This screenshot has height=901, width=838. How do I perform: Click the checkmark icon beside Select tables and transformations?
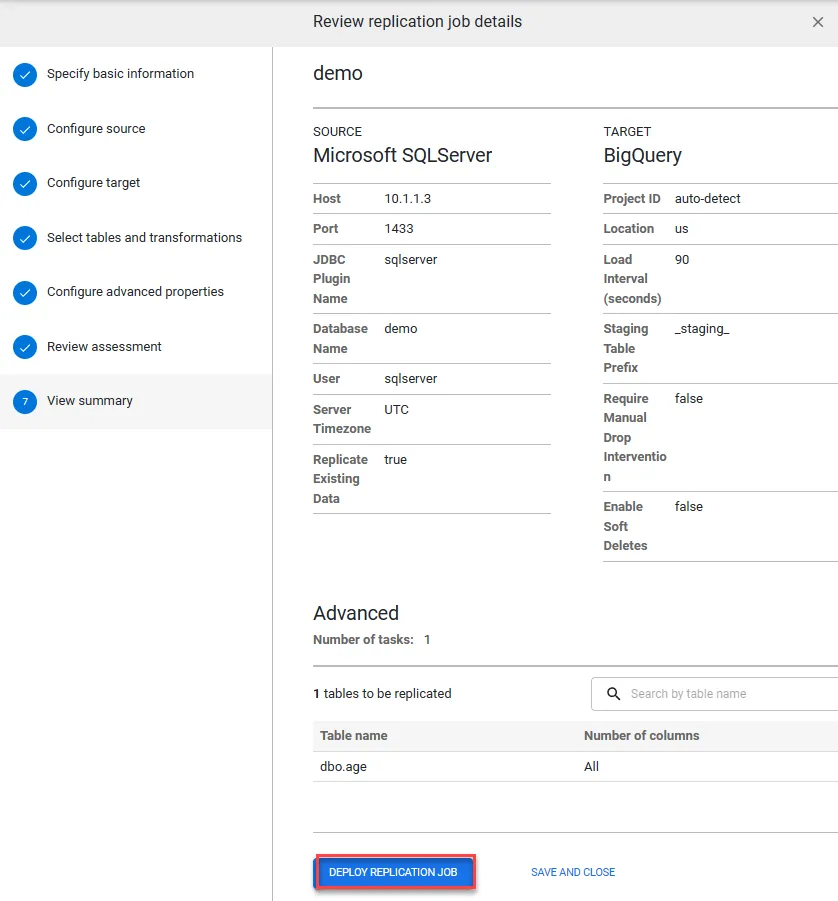(x=25, y=238)
